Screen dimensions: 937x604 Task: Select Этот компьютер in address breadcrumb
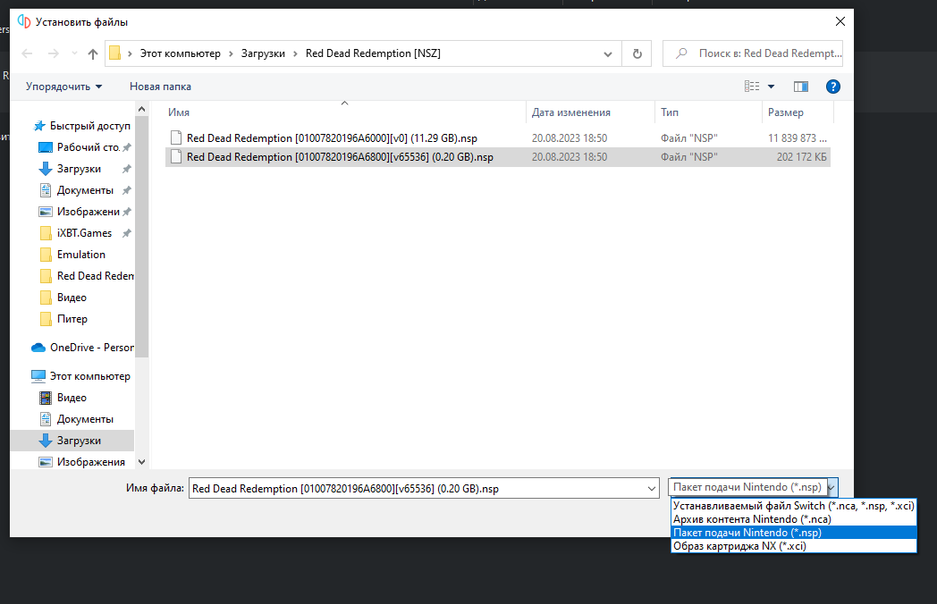coord(180,53)
